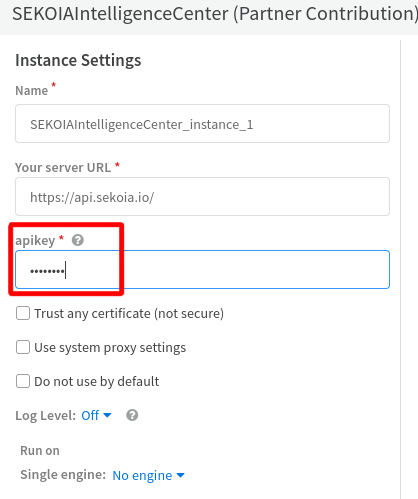This screenshot has width=418, height=499.
Task: Check the Do not use by default box
Action: 23,381
